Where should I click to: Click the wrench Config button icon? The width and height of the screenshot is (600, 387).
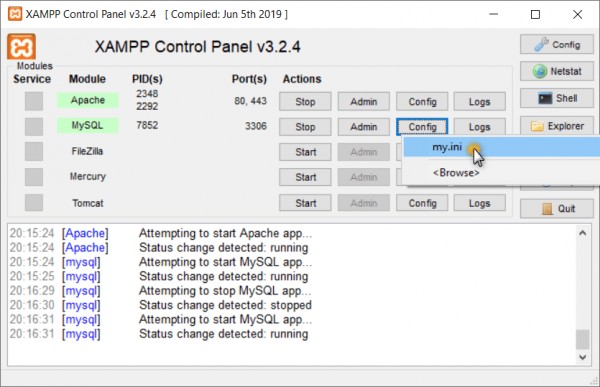click(x=541, y=44)
